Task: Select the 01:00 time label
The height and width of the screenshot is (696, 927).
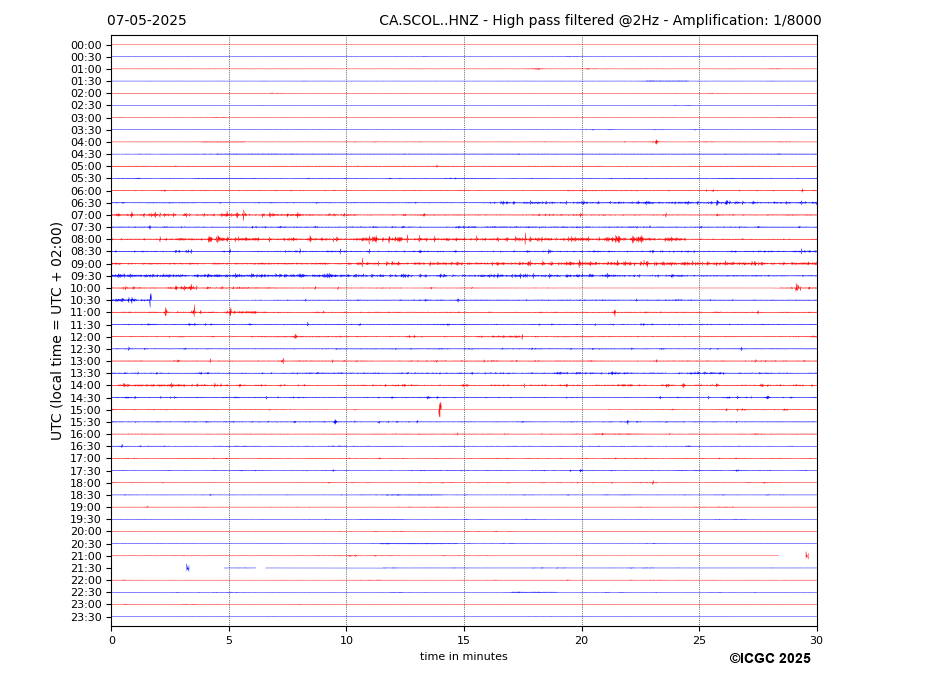Action: (86, 70)
